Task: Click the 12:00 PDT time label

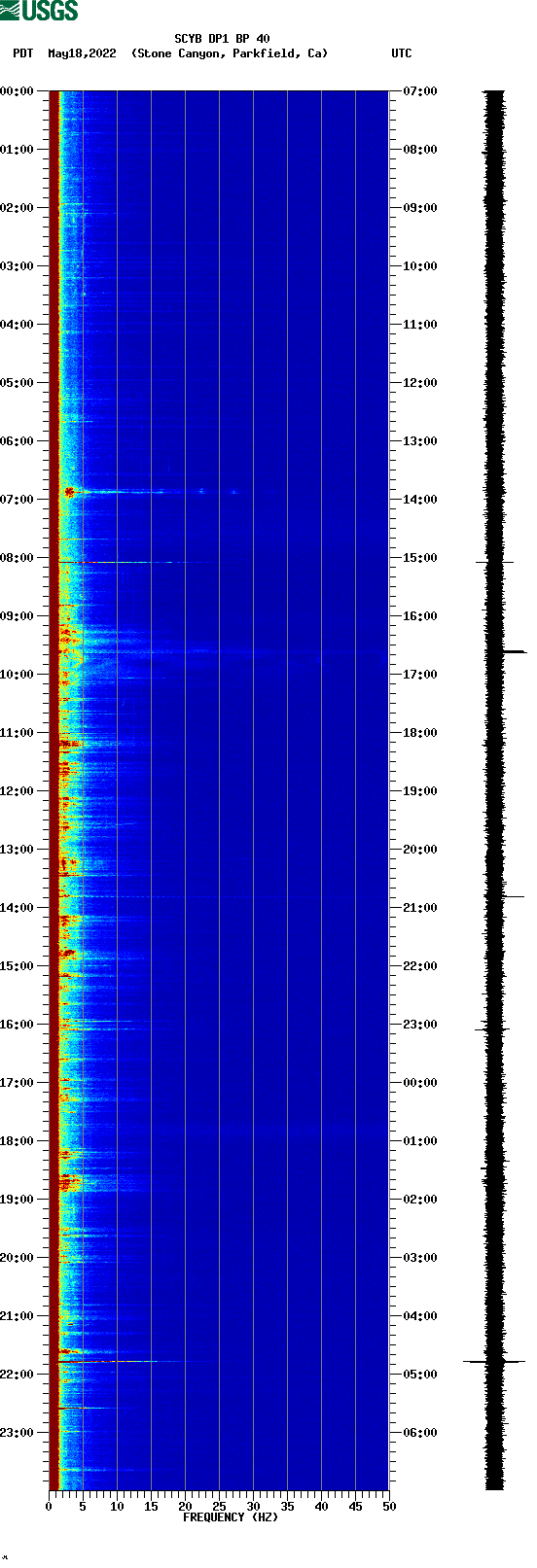Action: 18,791
